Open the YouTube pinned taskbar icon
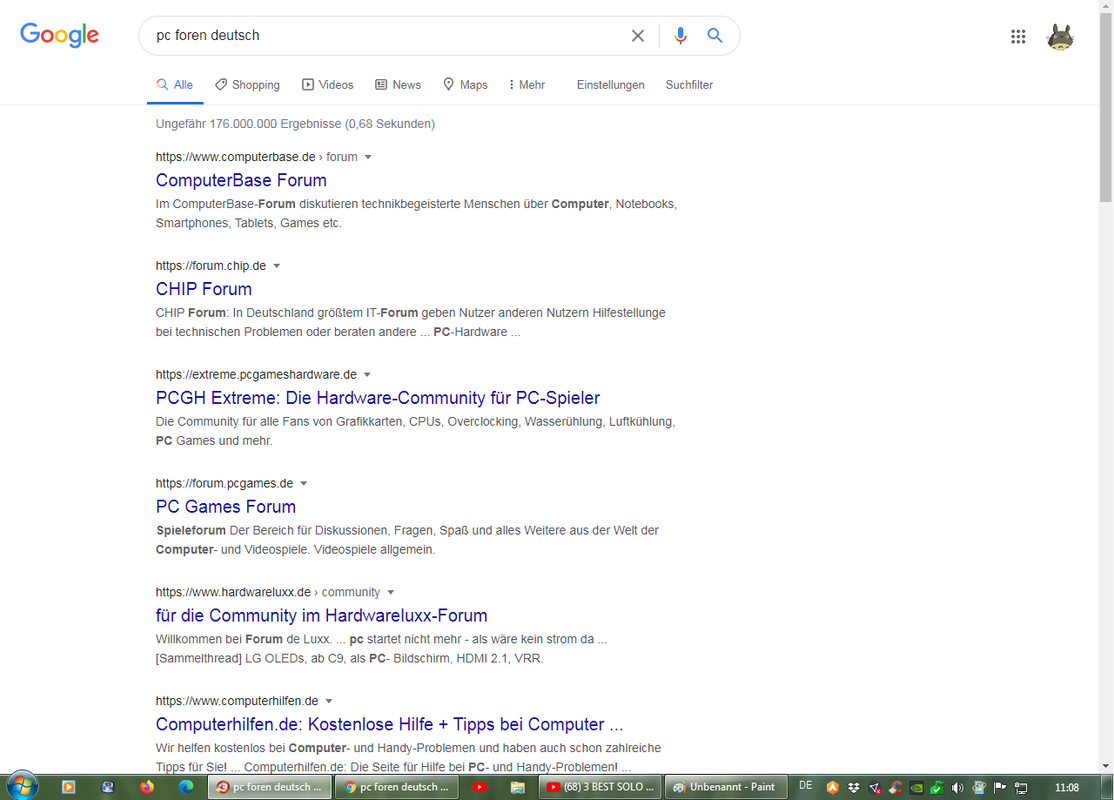1114x800 pixels. pyautogui.click(x=480, y=787)
